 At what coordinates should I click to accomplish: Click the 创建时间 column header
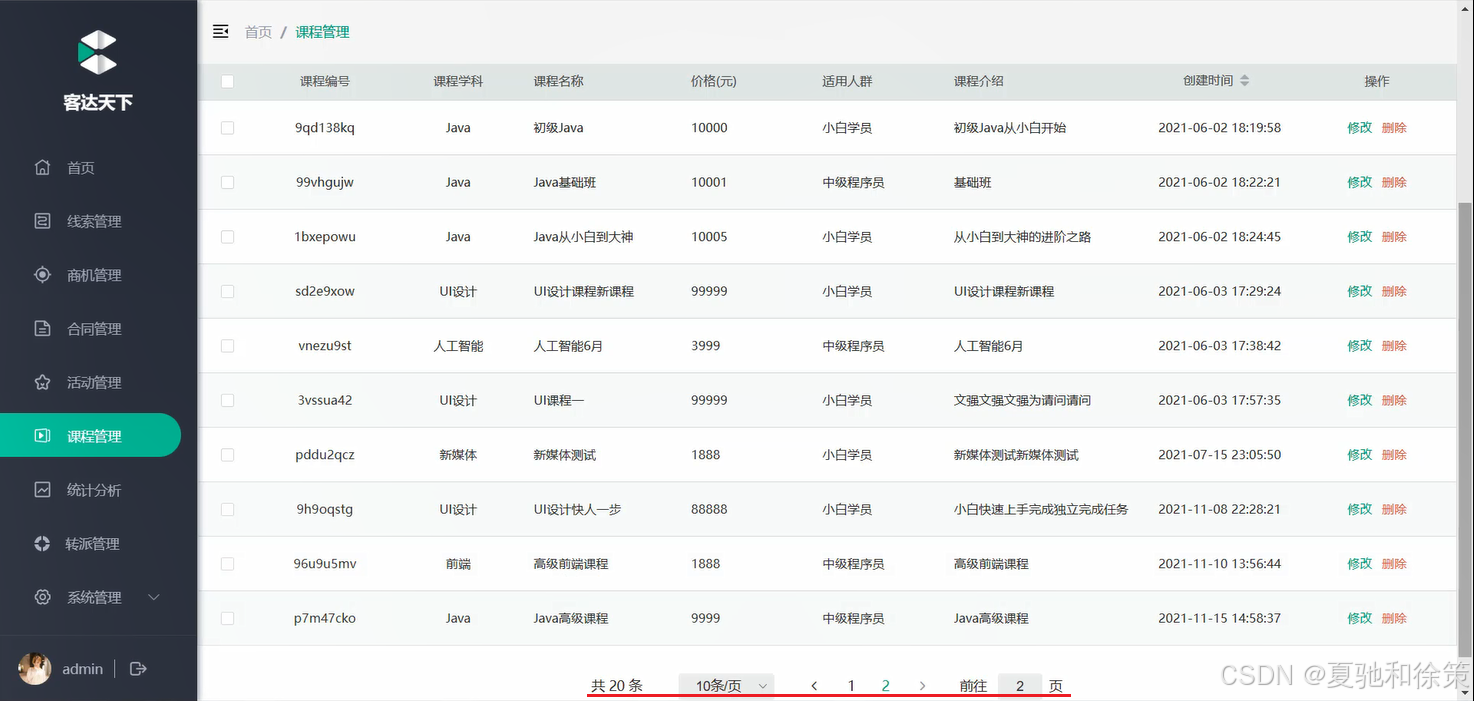click(x=1208, y=81)
